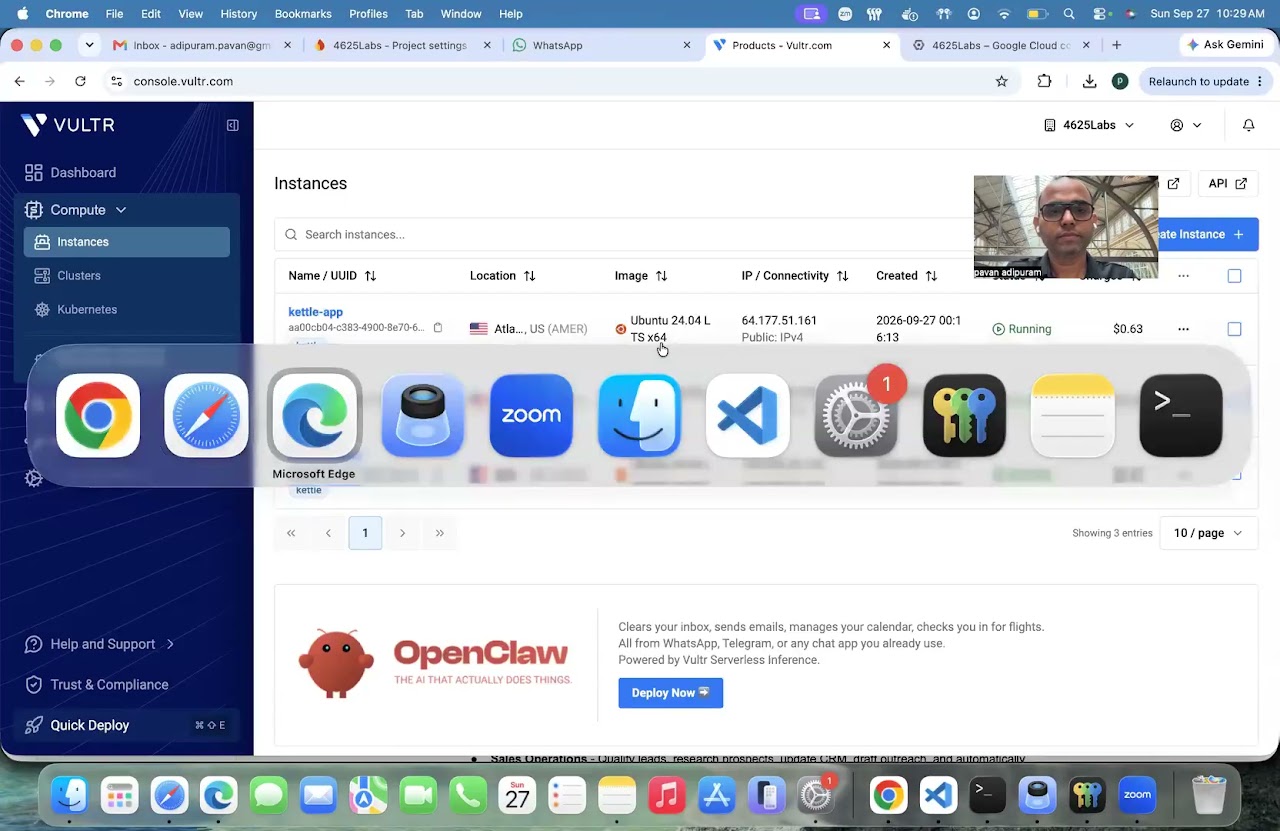Screen dimensions: 1280x831
Task: Open Chrome extensions puzzle icon
Action: (1044, 81)
